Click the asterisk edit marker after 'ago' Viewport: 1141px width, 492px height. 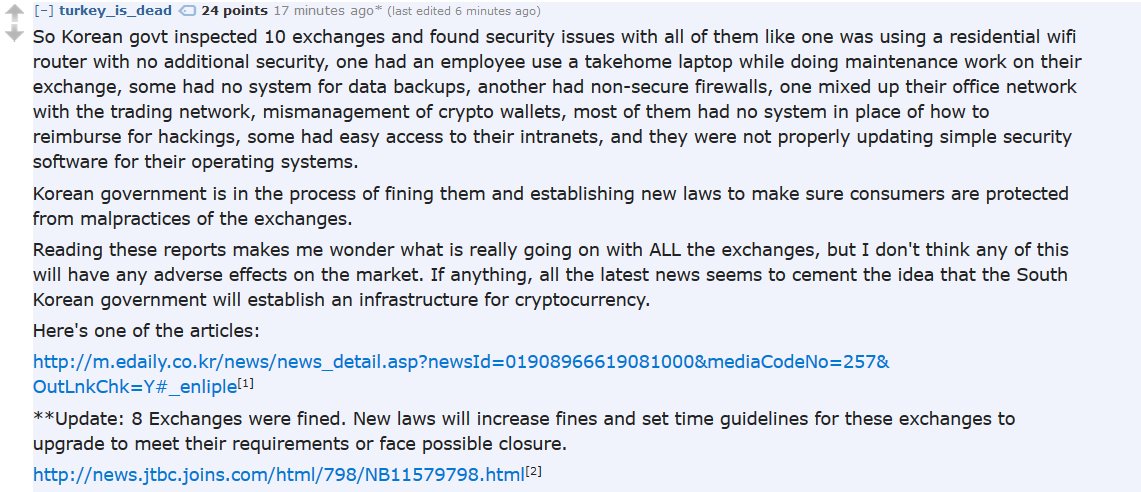(x=378, y=10)
